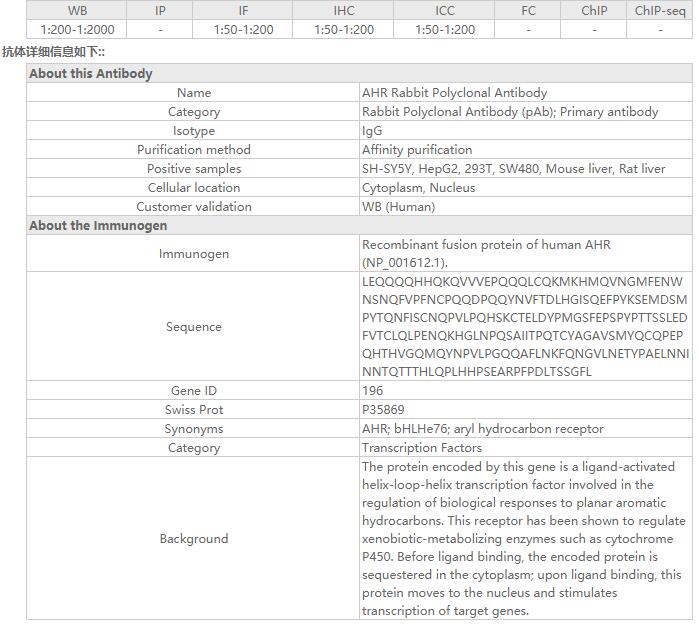Open the Swiss Prot entry P35869
Image resolution: width=699 pixels, height=626 pixels.
(384, 410)
